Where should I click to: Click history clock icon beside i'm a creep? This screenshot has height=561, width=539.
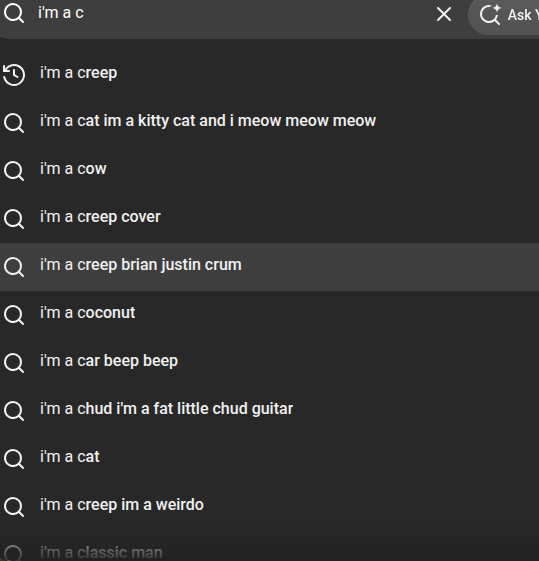(14, 74)
